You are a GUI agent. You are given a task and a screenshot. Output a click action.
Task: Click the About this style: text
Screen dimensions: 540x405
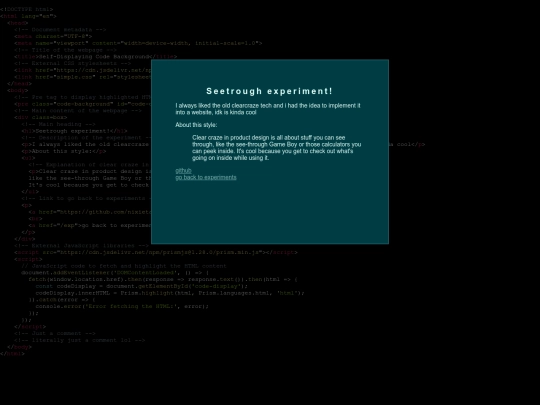[x=196, y=125]
